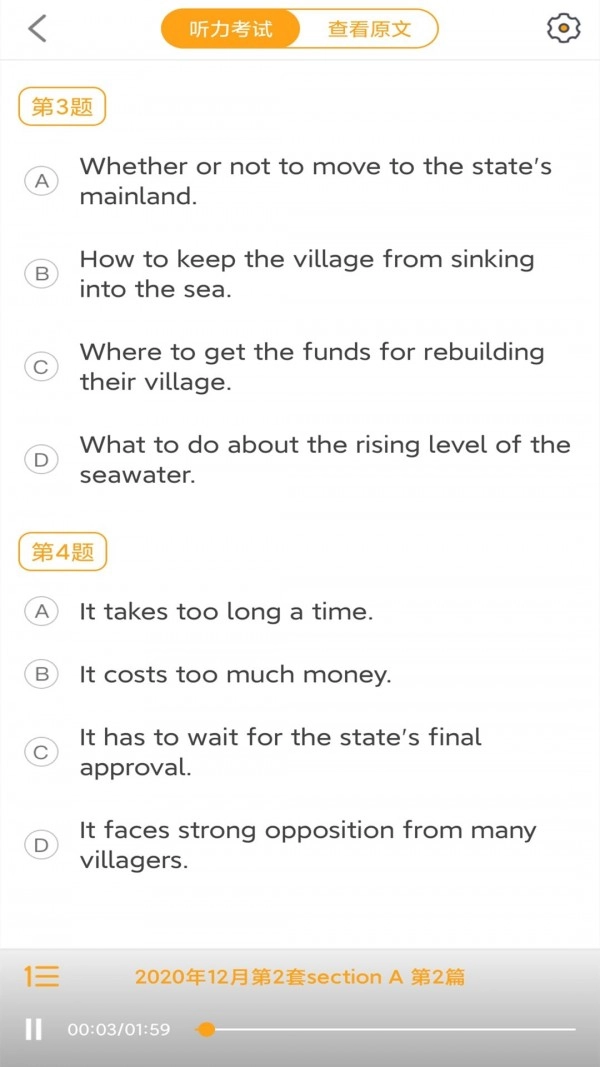The image size is (600, 1067).
Task: Open the settings gear icon
Action: (x=564, y=29)
